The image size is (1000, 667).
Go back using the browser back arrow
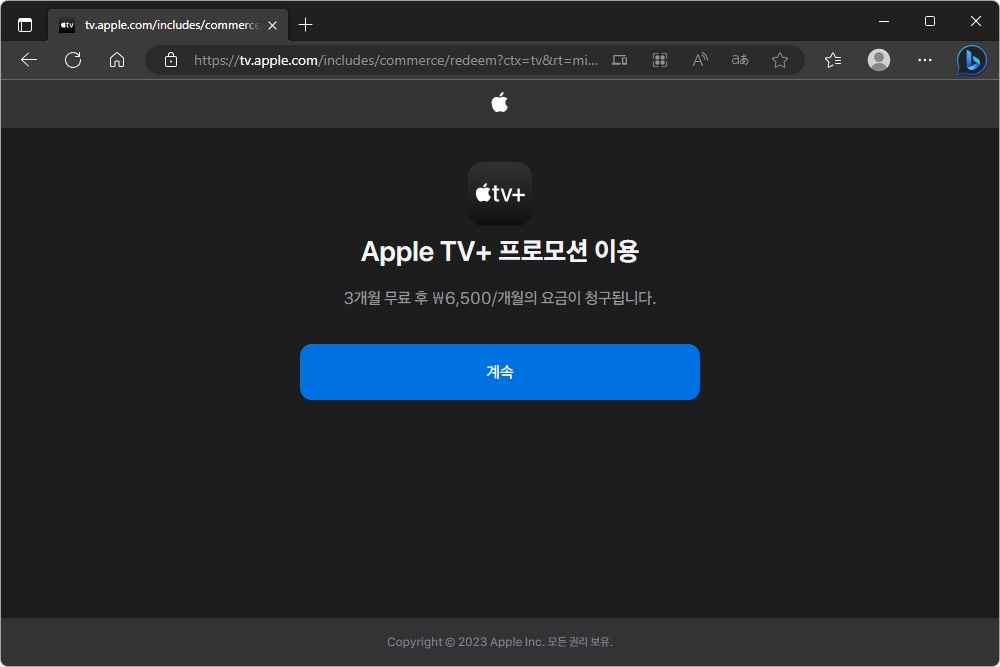[x=29, y=60]
